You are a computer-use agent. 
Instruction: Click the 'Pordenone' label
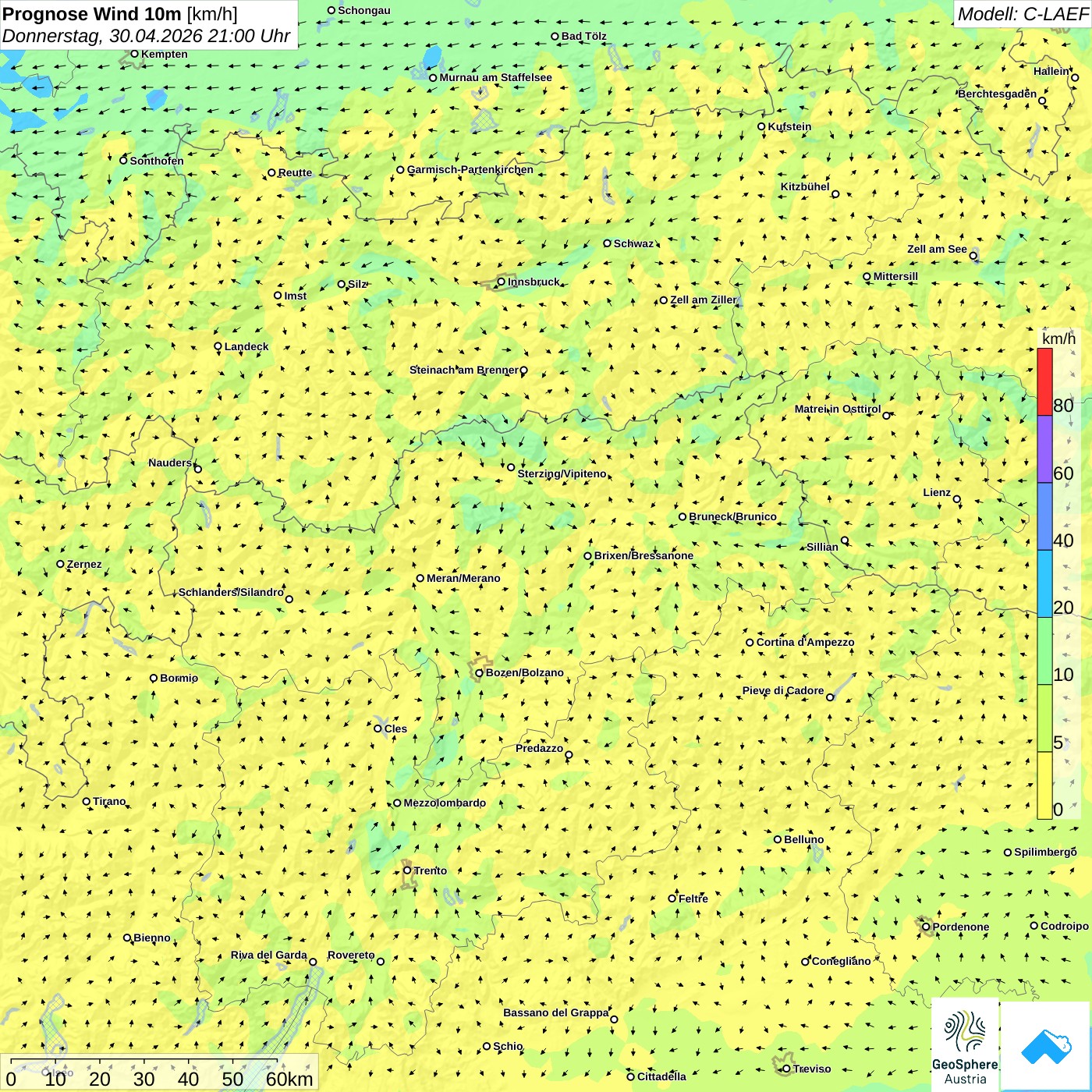[961, 927]
